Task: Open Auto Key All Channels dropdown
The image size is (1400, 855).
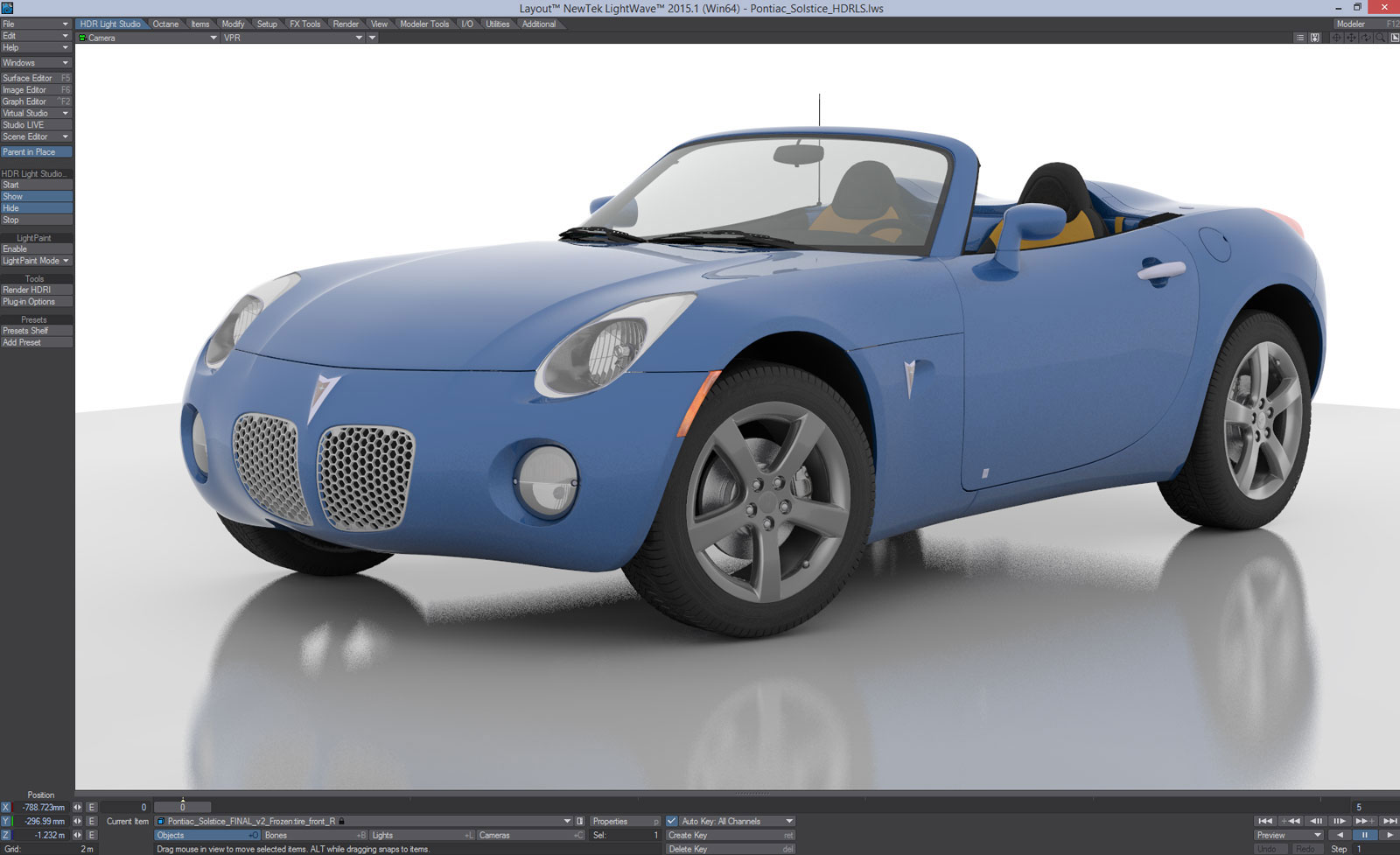Action: (737, 821)
